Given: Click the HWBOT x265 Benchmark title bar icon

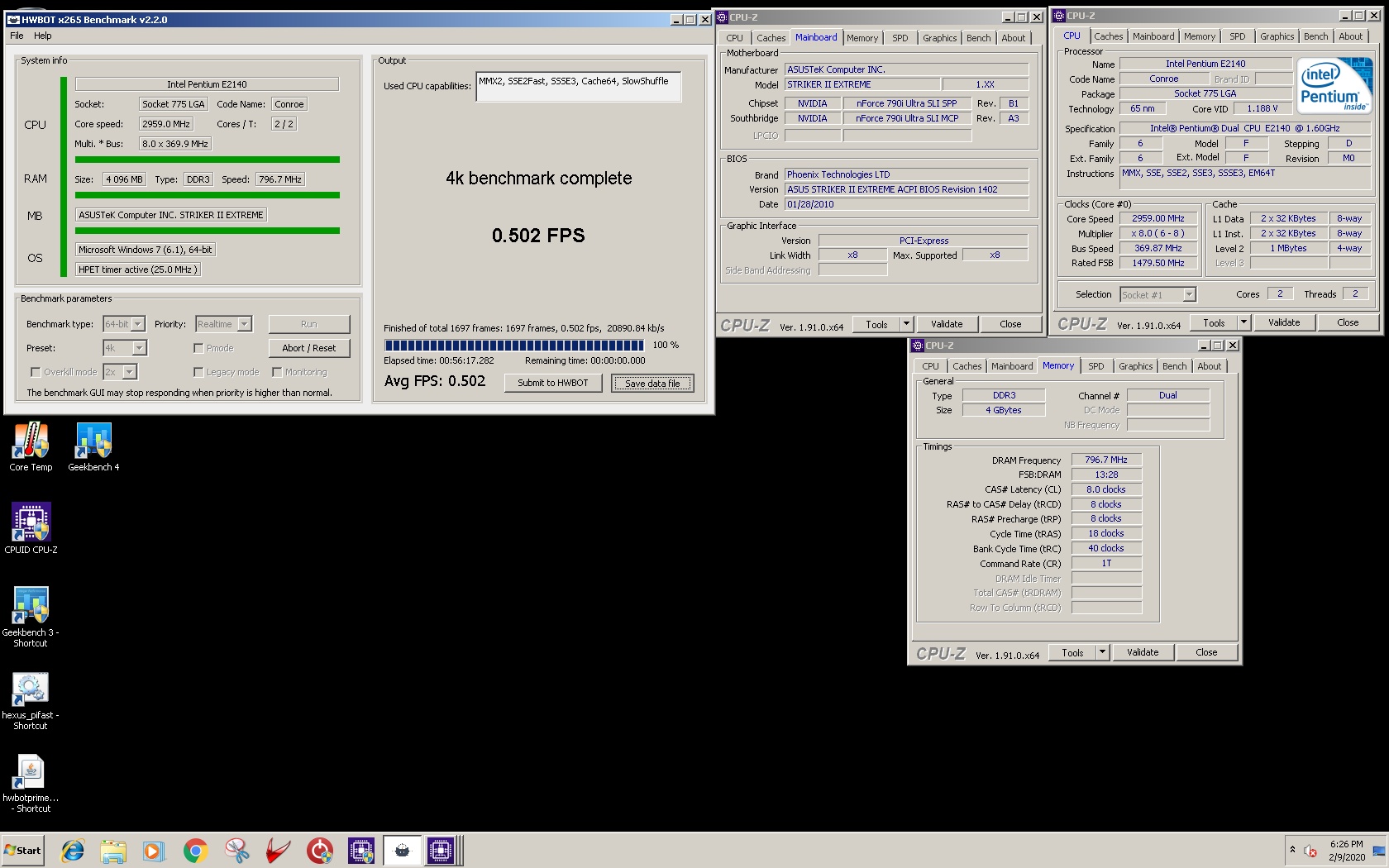Looking at the screenshot, I should point(13,19).
